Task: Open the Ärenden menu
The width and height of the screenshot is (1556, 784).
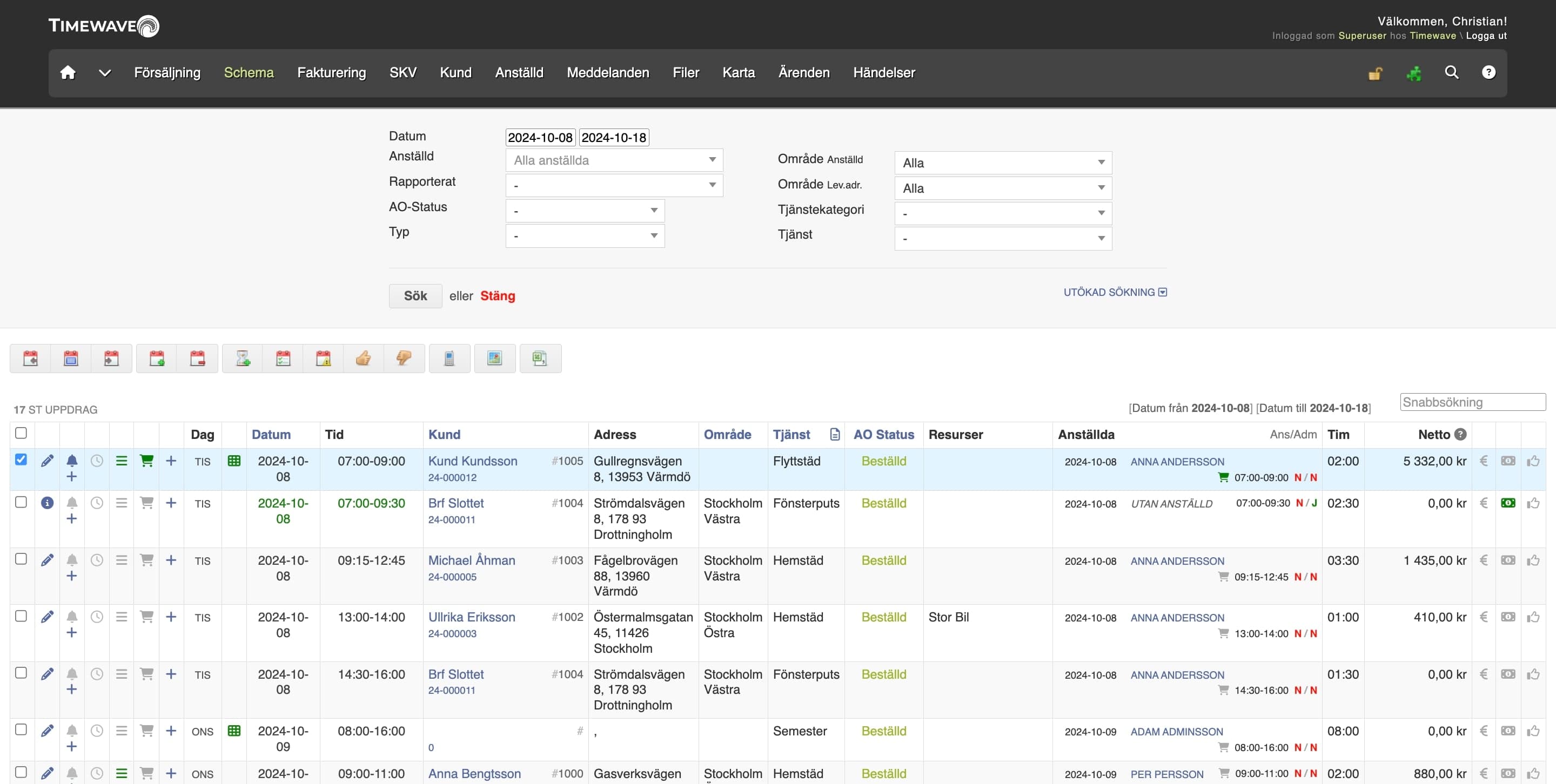Action: (804, 72)
